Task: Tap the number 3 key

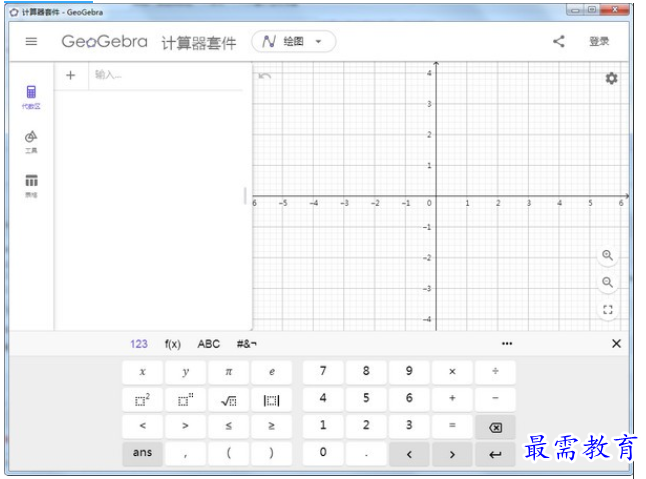Action: 409,426
